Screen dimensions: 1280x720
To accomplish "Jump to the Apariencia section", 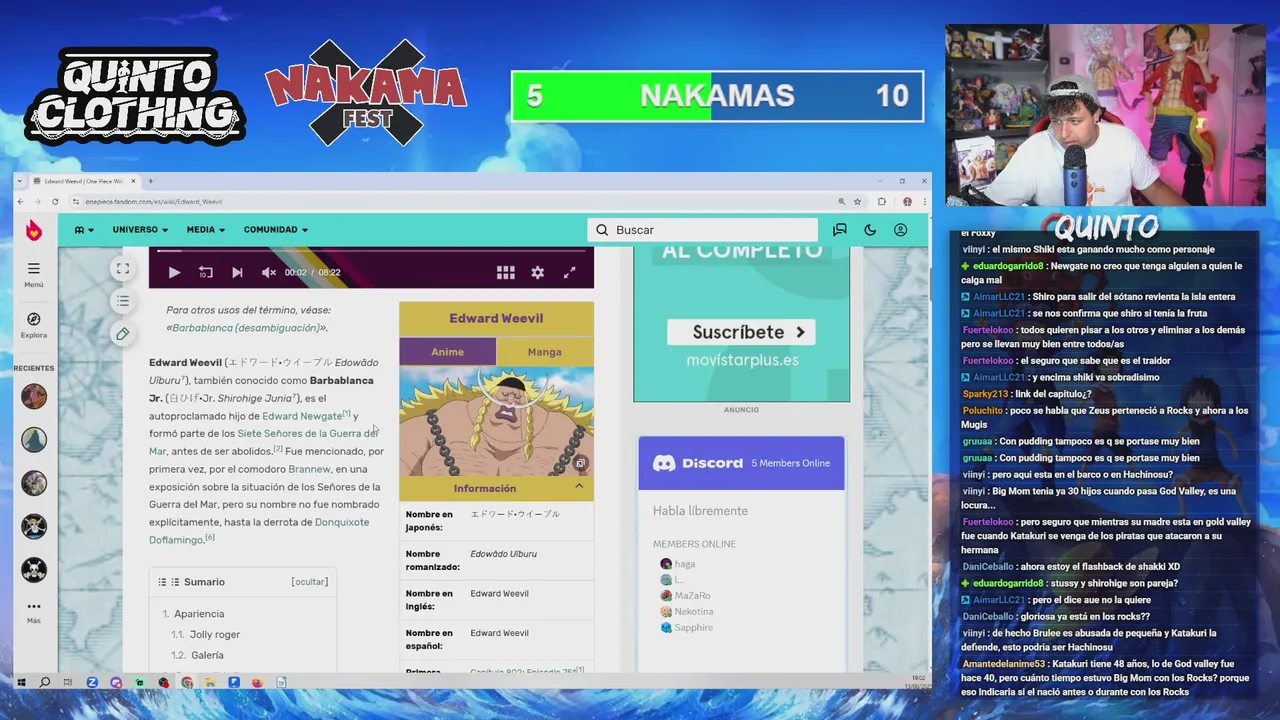I will 199,614.
